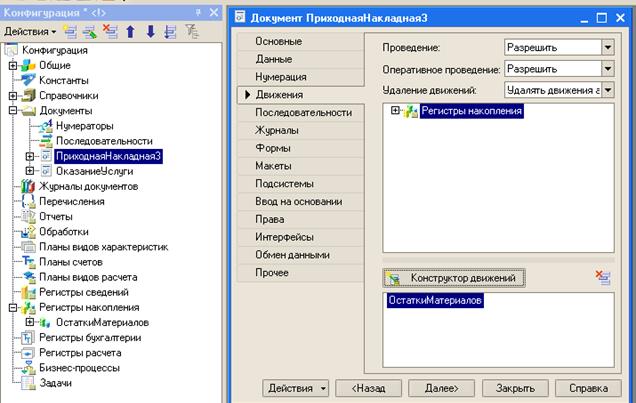Switch to the Подсистемы tab

point(301,184)
